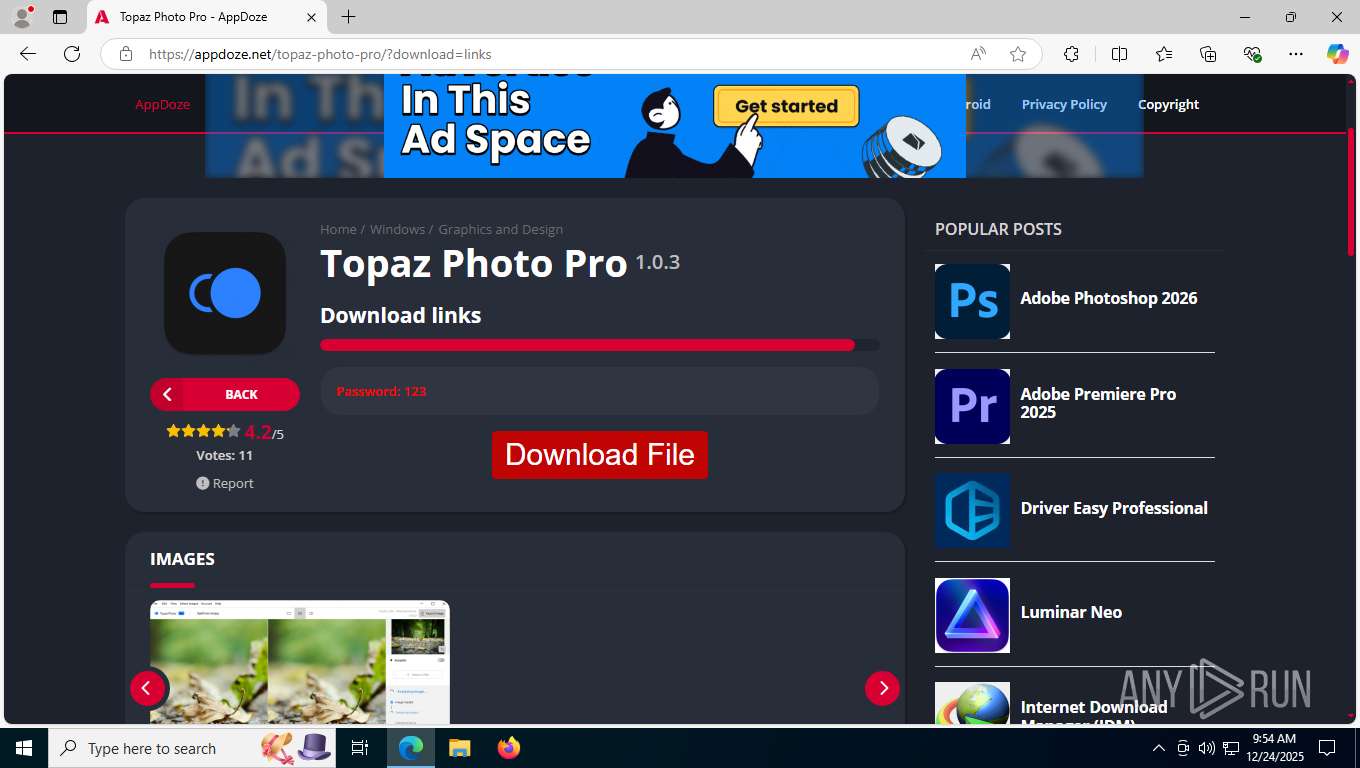Open Driver Easy Professional post
This screenshot has width=1360, height=768.
[x=1114, y=508]
